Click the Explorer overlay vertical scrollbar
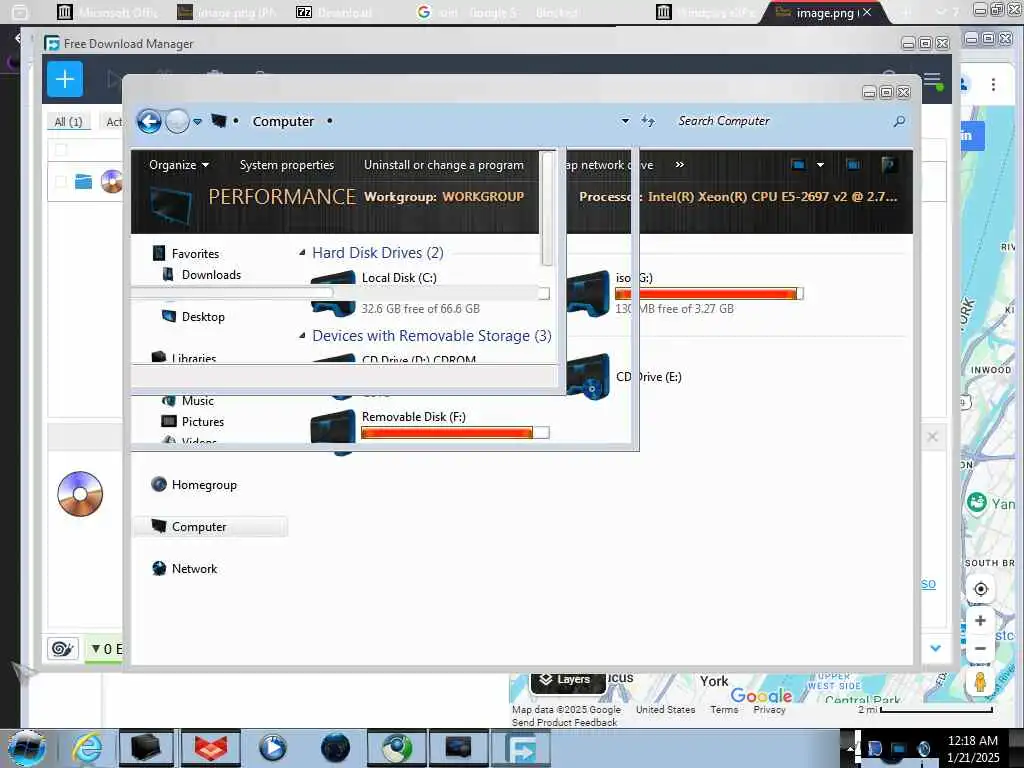This screenshot has height=768, width=1024. (x=547, y=209)
